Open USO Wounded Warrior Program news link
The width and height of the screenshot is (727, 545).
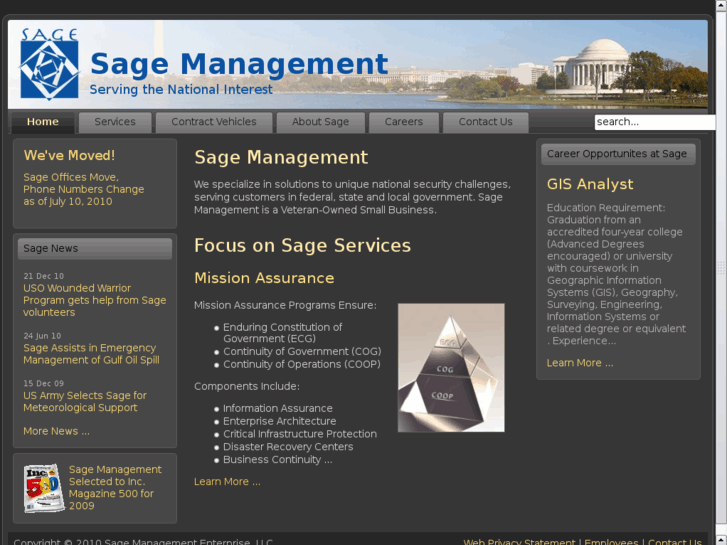(95, 300)
